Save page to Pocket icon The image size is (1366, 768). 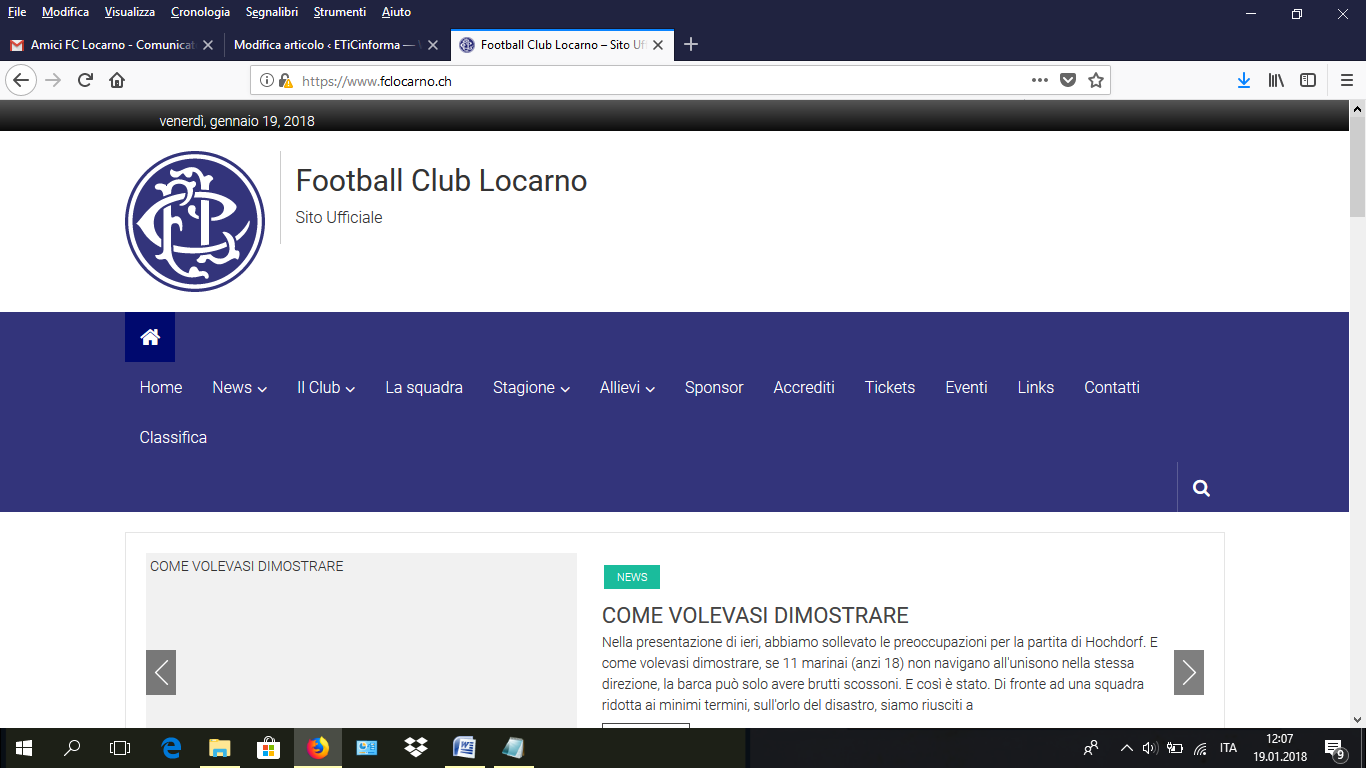(1068, 80)
